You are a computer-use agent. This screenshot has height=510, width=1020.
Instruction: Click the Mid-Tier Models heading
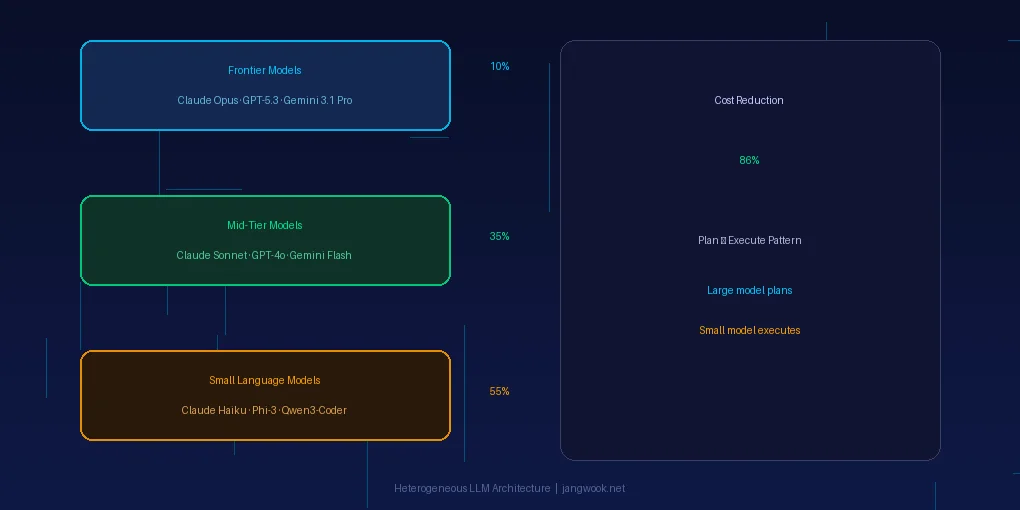tap(264, 226)
